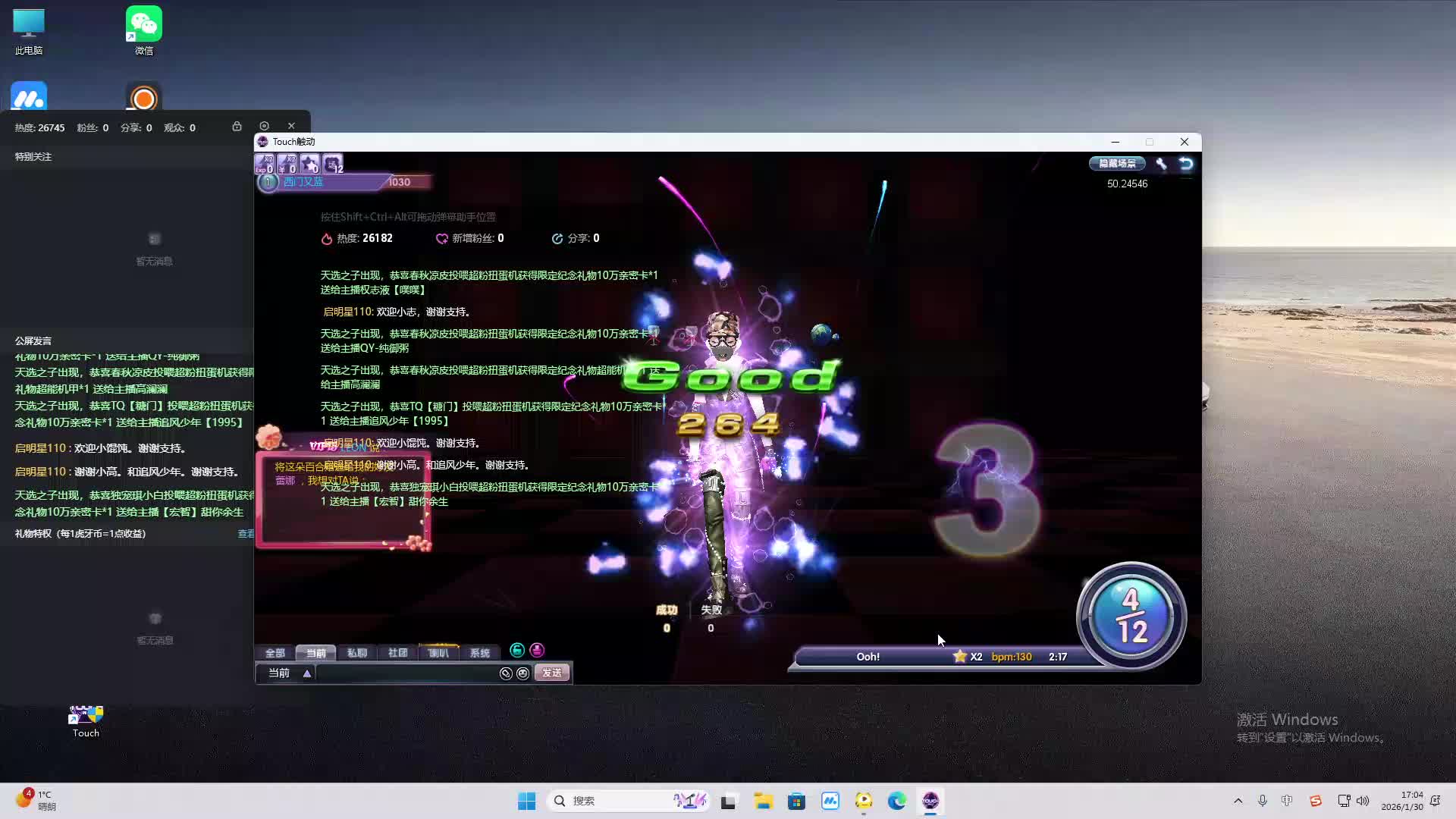Open settings gear in streaming panel header
This screenshot has height=819, width=1456.
(264, 126)
